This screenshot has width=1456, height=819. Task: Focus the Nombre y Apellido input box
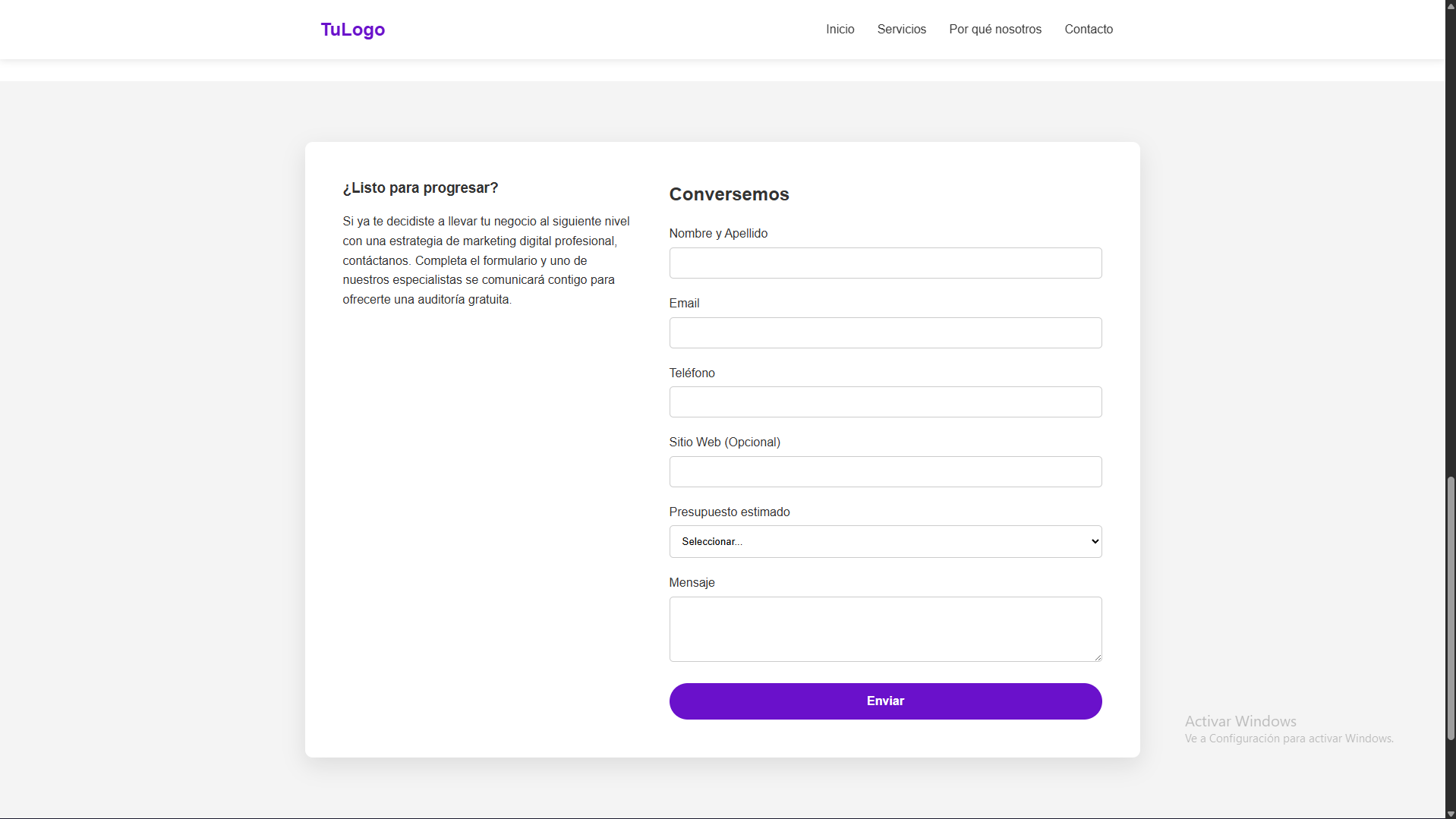tap(884, 263)
